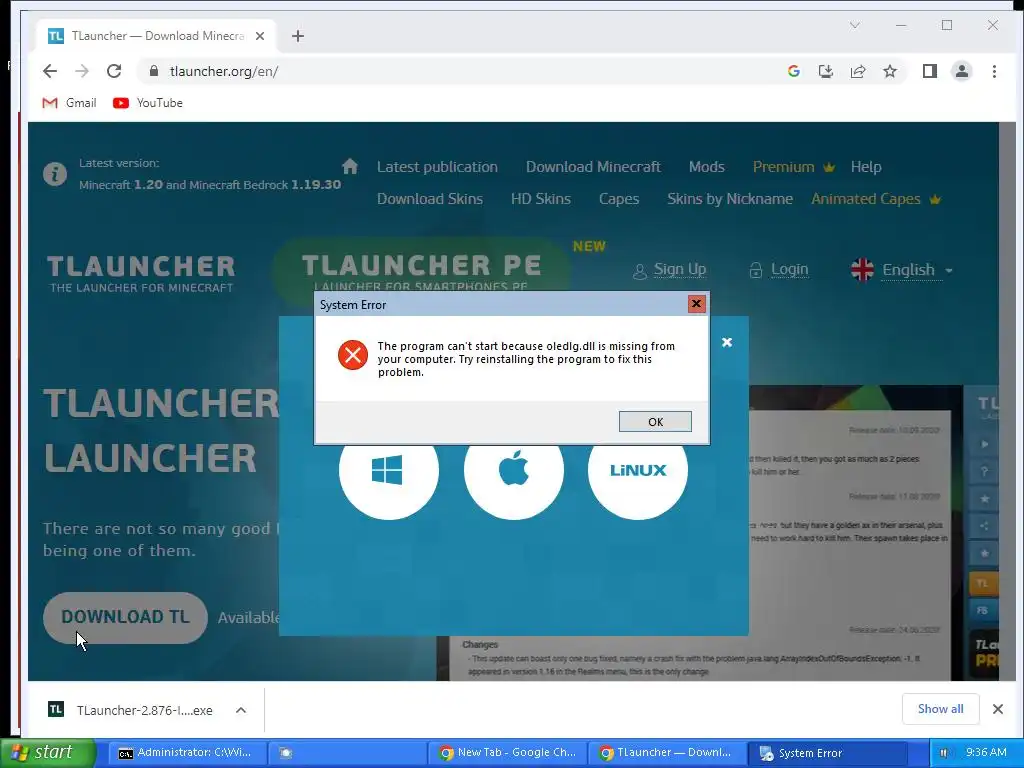
Task: Reload the tlauncher.org page
Action: [x=114, y=71]
